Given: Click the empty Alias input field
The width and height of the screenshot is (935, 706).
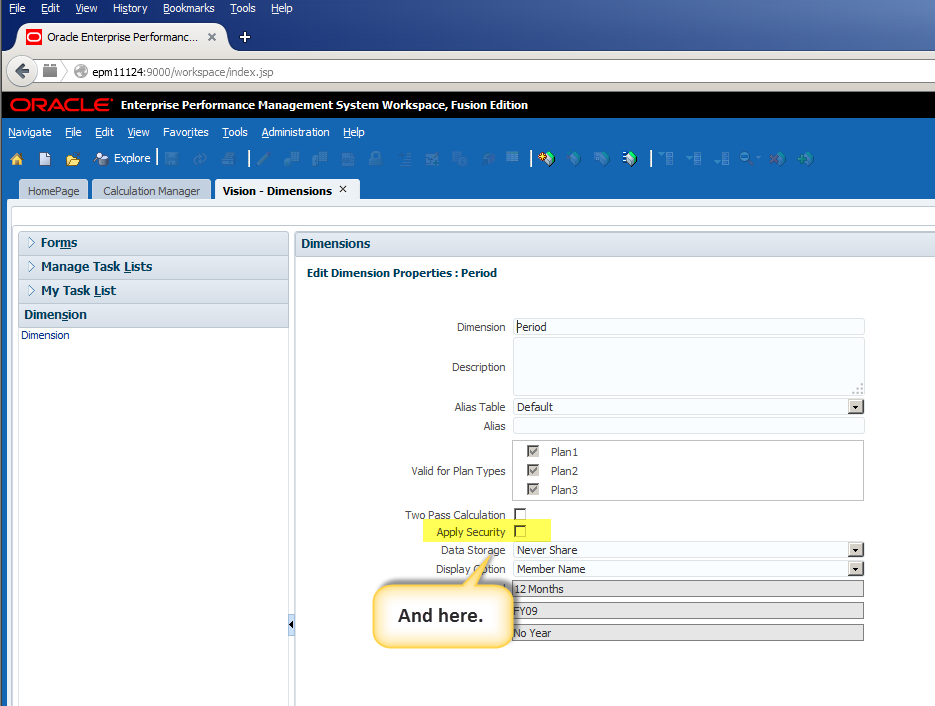Looking at the screenshot, I should (688, 426).
